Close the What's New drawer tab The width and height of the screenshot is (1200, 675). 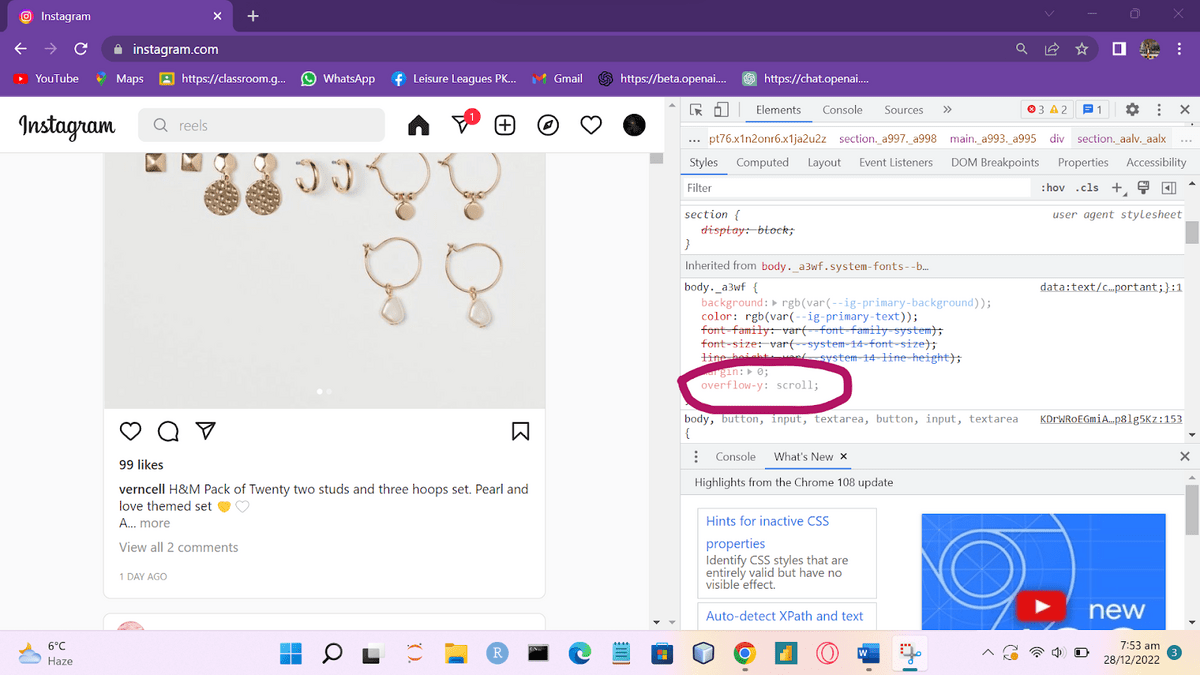[843, 456]
